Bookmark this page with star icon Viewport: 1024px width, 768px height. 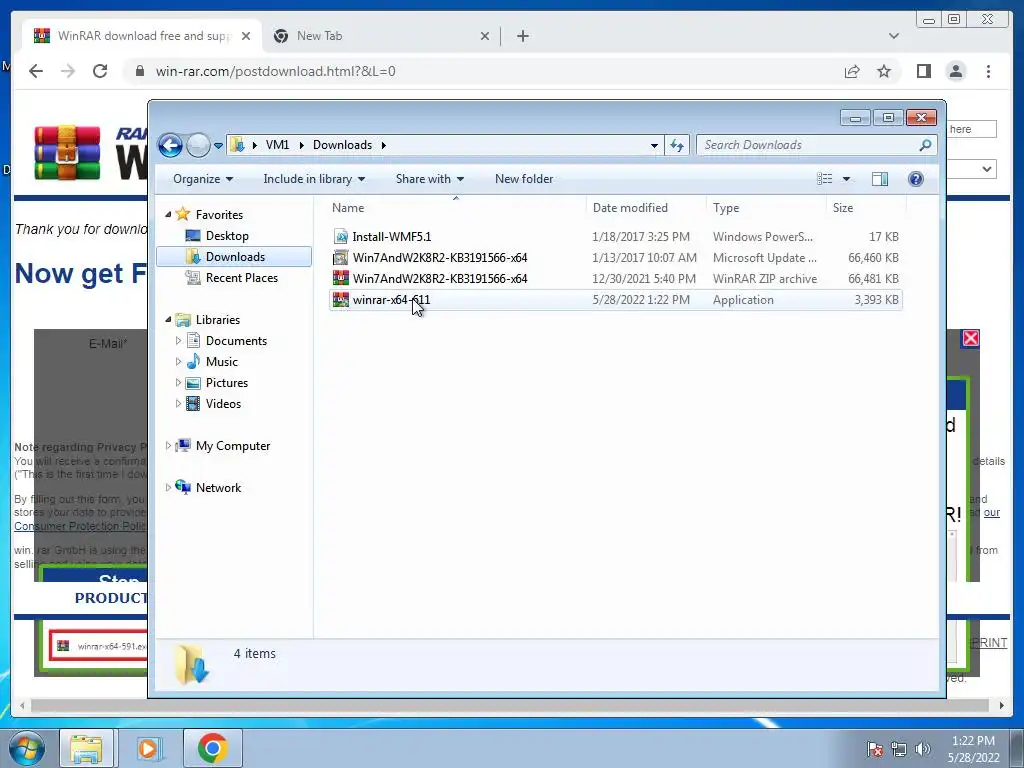[x=884, y=71]
